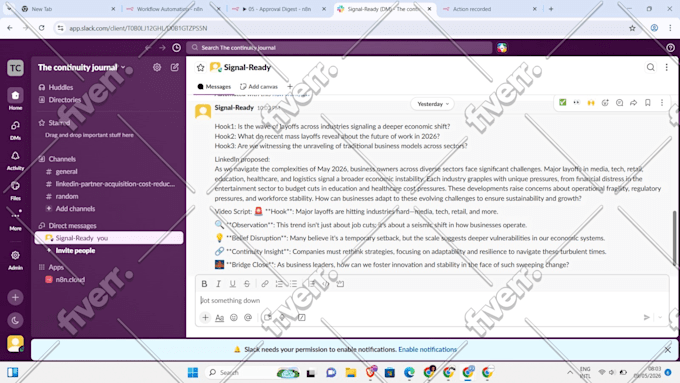The image size is (680, 383).
Task: Click the composer attach plus button
Action: (205, 318)
